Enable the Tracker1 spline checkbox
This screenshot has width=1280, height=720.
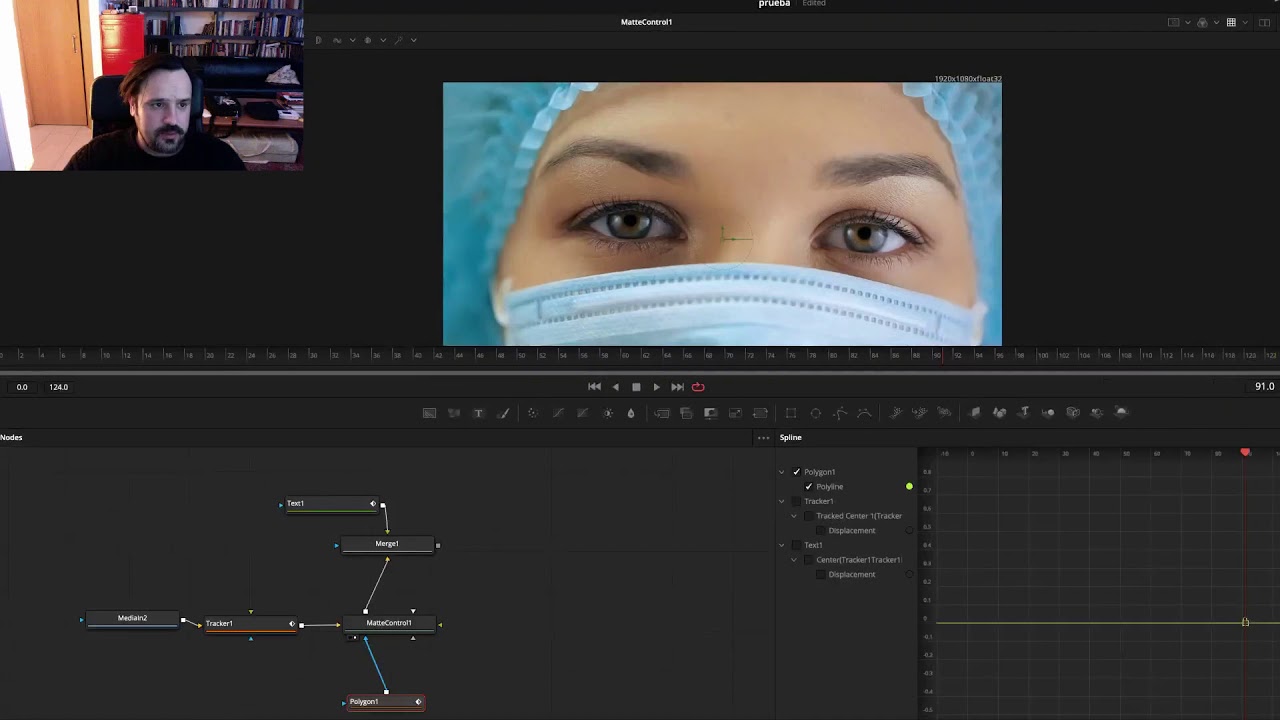pos(797,501)
